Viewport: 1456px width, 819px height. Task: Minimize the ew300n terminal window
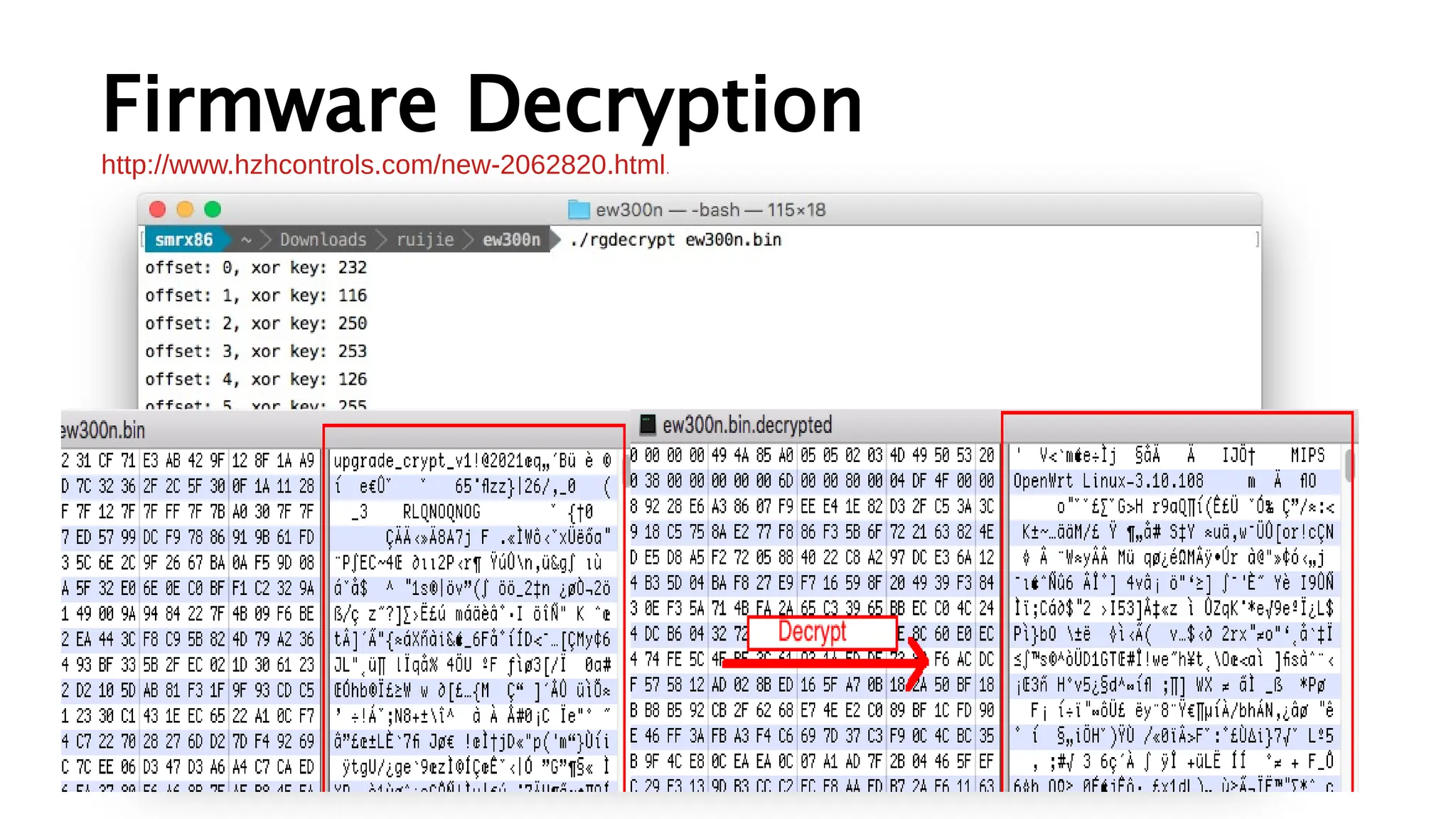(185, 210)
